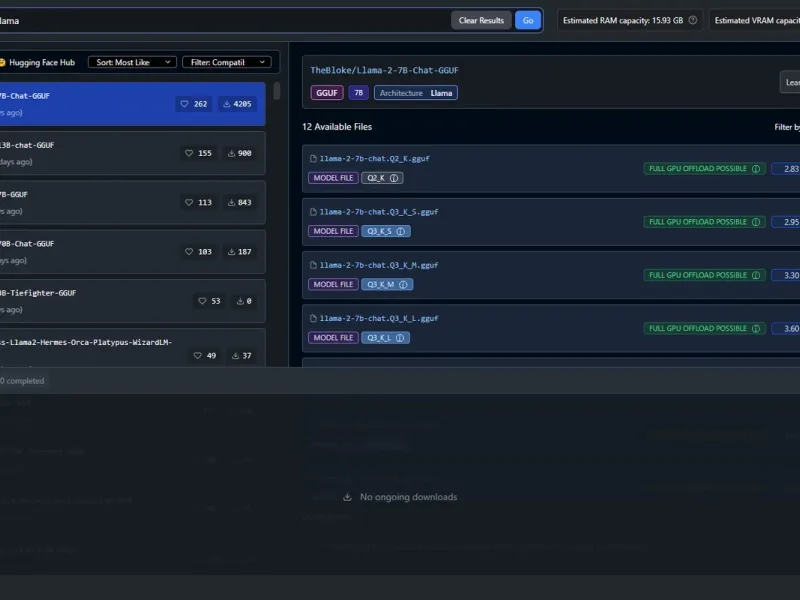Viewport: 800px width, 600px height.
Task: Click the heart icon showing 53 likes
Action: point(202,301)
